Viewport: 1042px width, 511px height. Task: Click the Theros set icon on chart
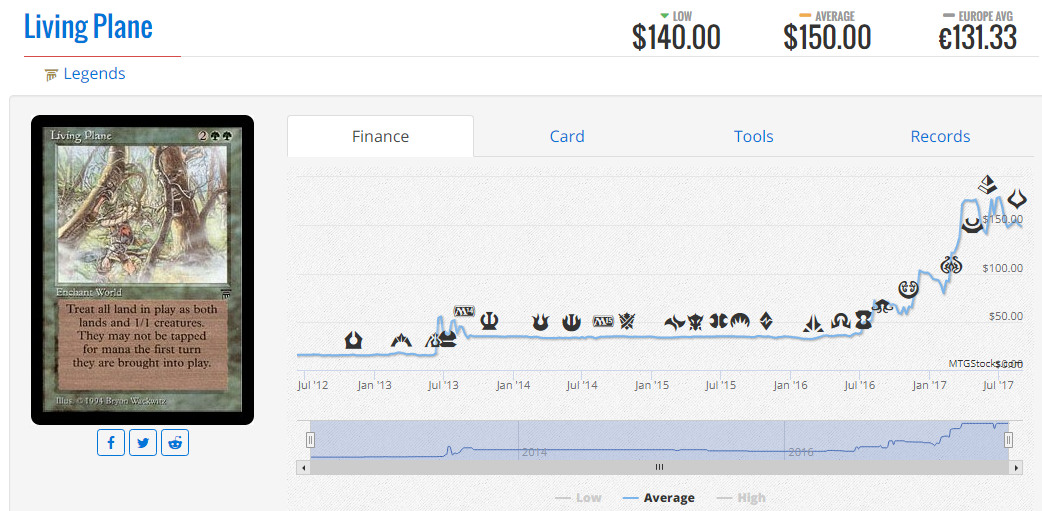[x=490, y=321]
